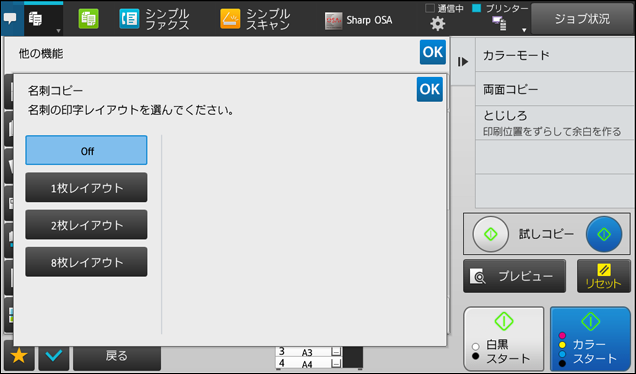Tap the blue checkmark button
This screenshot has height=374, width=636.
click(x=54, y=356)
